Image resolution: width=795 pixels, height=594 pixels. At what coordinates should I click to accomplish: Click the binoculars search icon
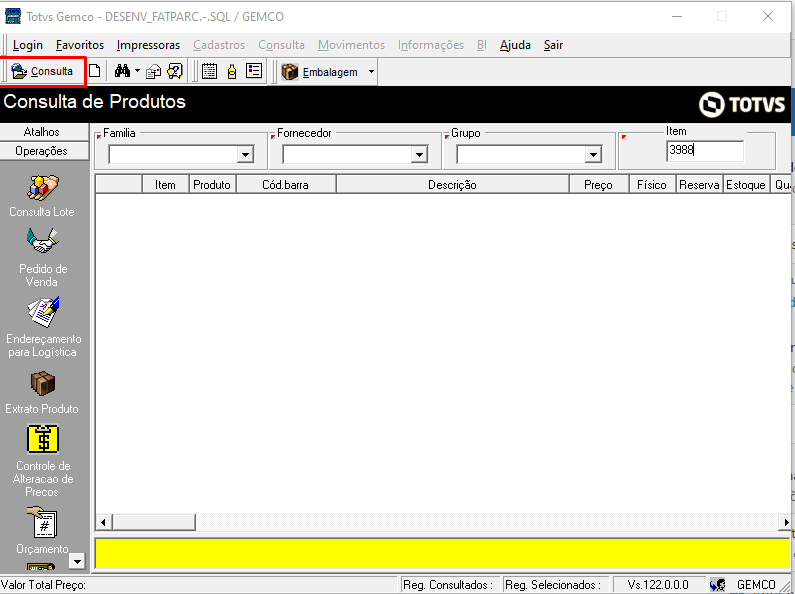[x=122, y=71]
